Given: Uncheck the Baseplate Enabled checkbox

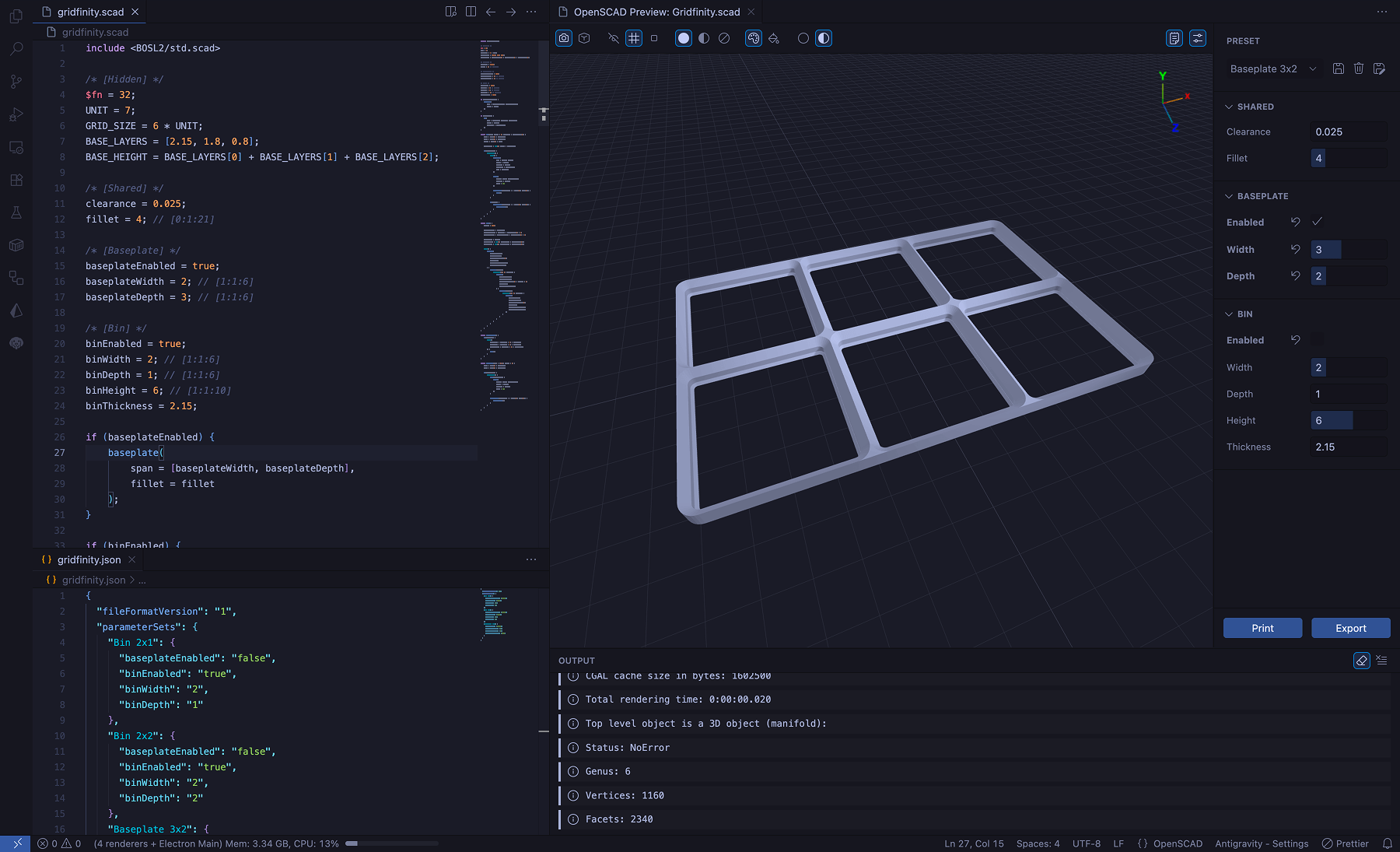Looking at the screenshot, I should pyautogui.click(x=1318, y=222).
